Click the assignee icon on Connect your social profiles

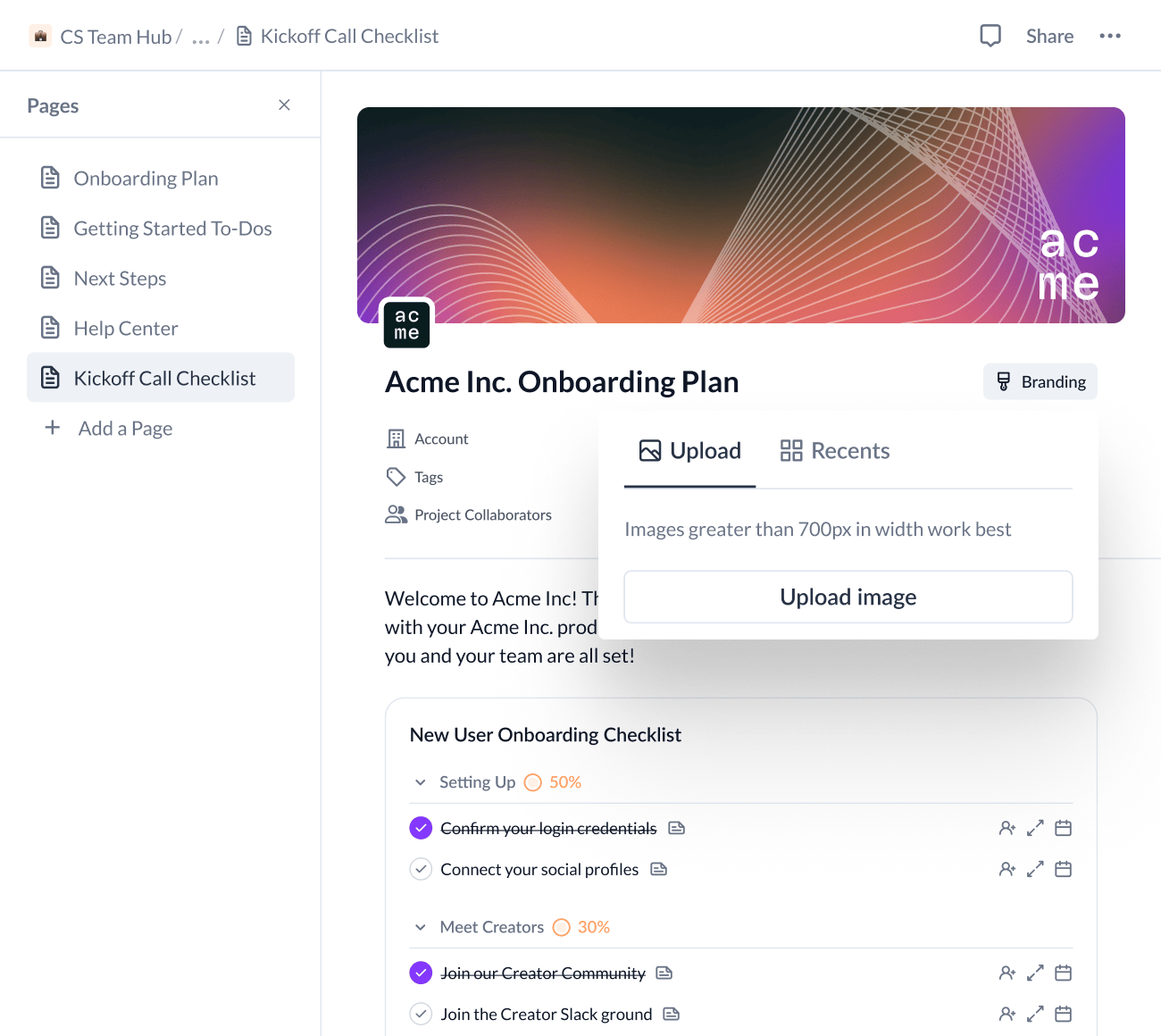tap(1006, 868)
